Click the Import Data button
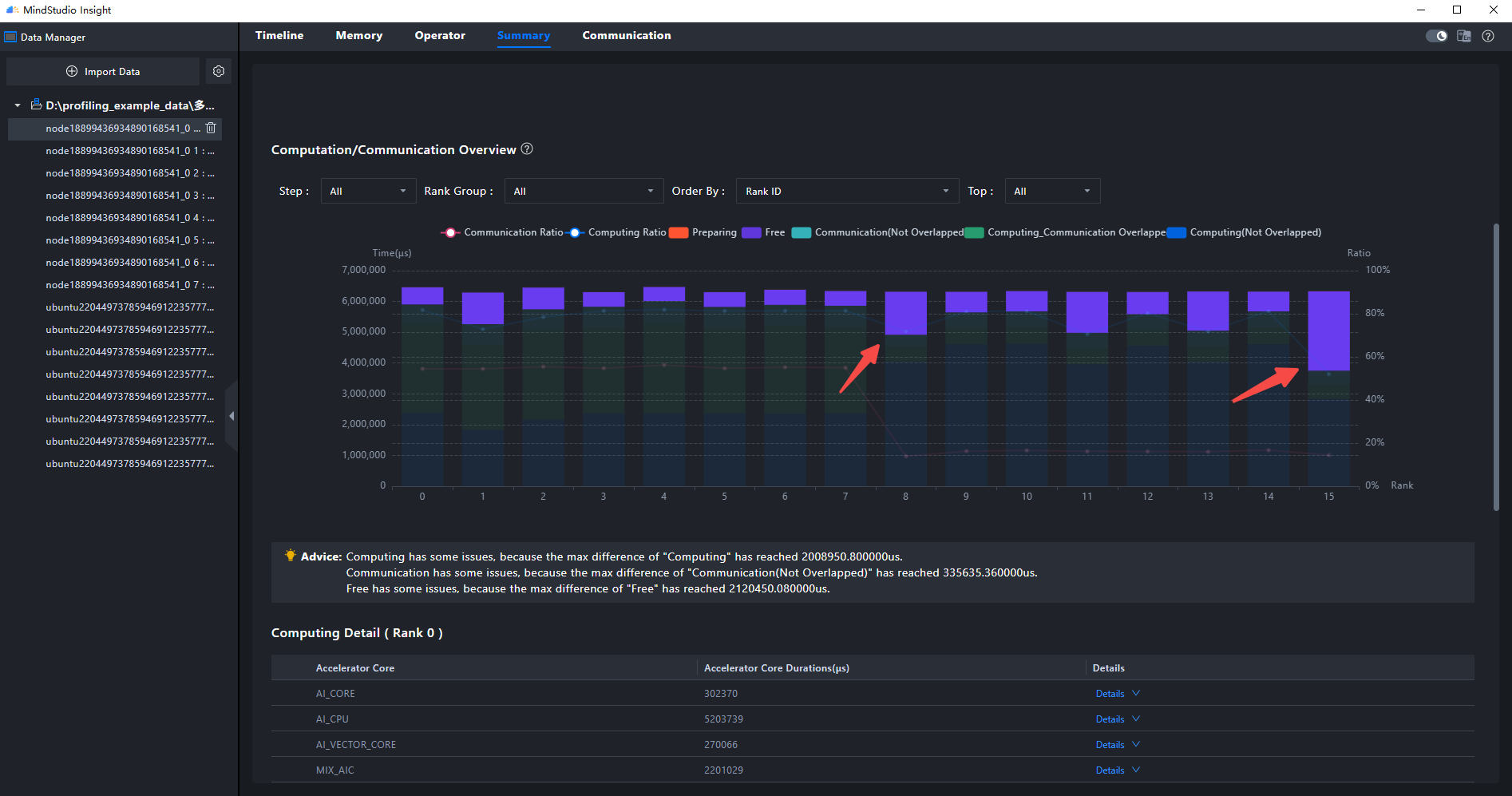The width and height of the screenshot is (1512, 796). pyautogui.click(x=103, y=71)
